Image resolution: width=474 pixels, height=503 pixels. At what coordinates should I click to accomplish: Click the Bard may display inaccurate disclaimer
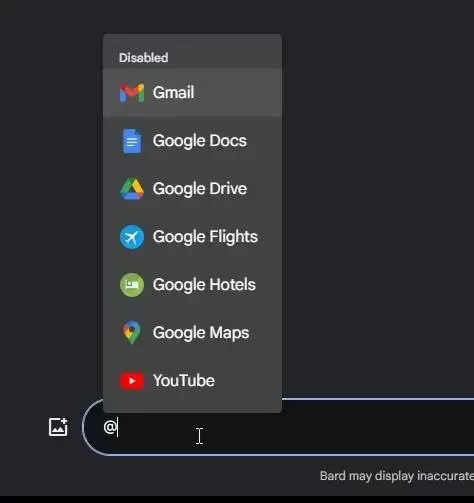(397, 476)
